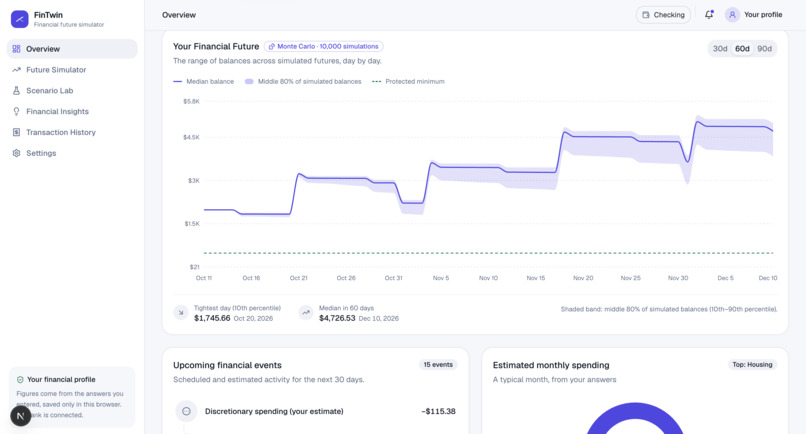Click the 15 events badge
This screenshot has width=806, height=434.
[x=438, y=365]
